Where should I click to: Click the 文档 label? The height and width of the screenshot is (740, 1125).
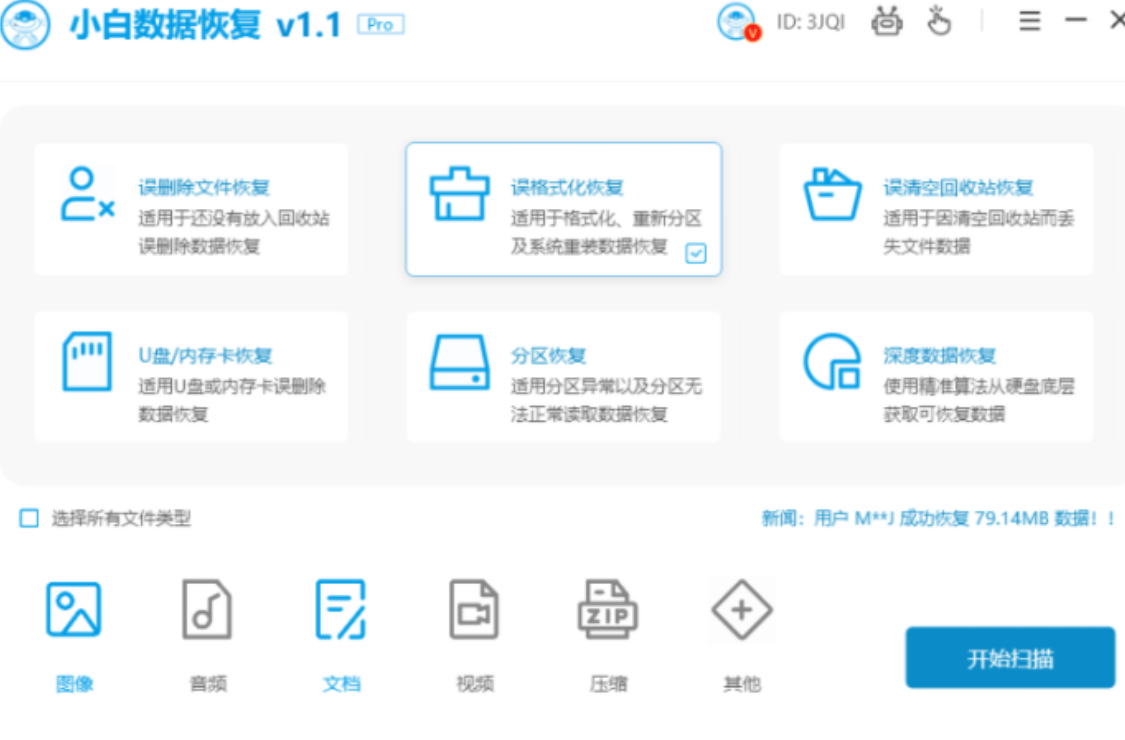pyautogui.click(x=342, y=684)
